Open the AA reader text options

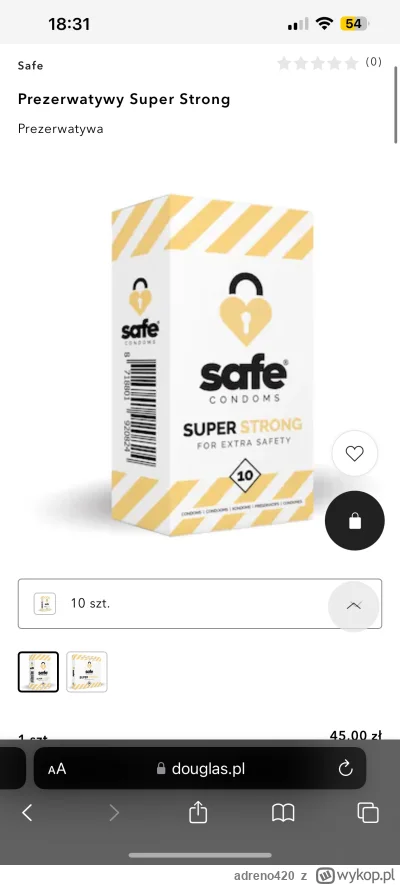point(57,769)
